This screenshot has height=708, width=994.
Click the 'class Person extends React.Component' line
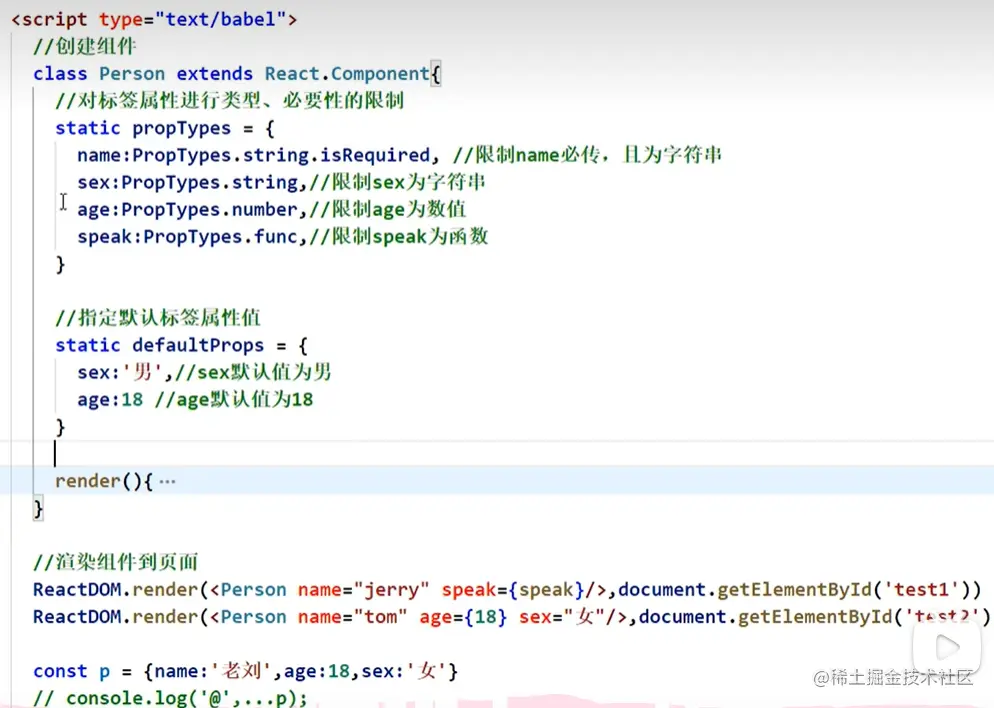[x=237, y=74]
